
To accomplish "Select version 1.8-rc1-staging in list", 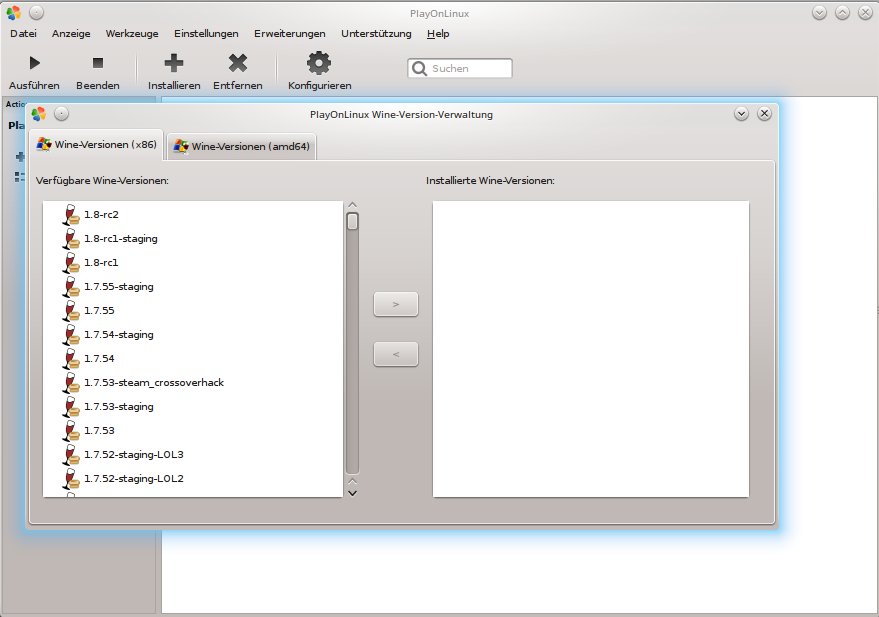I will coord(121,239).
